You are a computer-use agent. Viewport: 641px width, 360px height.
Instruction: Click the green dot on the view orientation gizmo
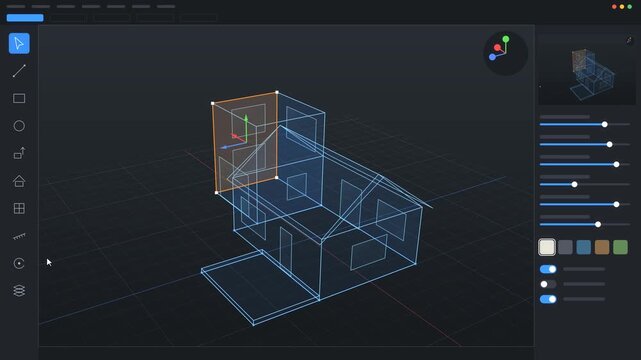tap(506, 39)
